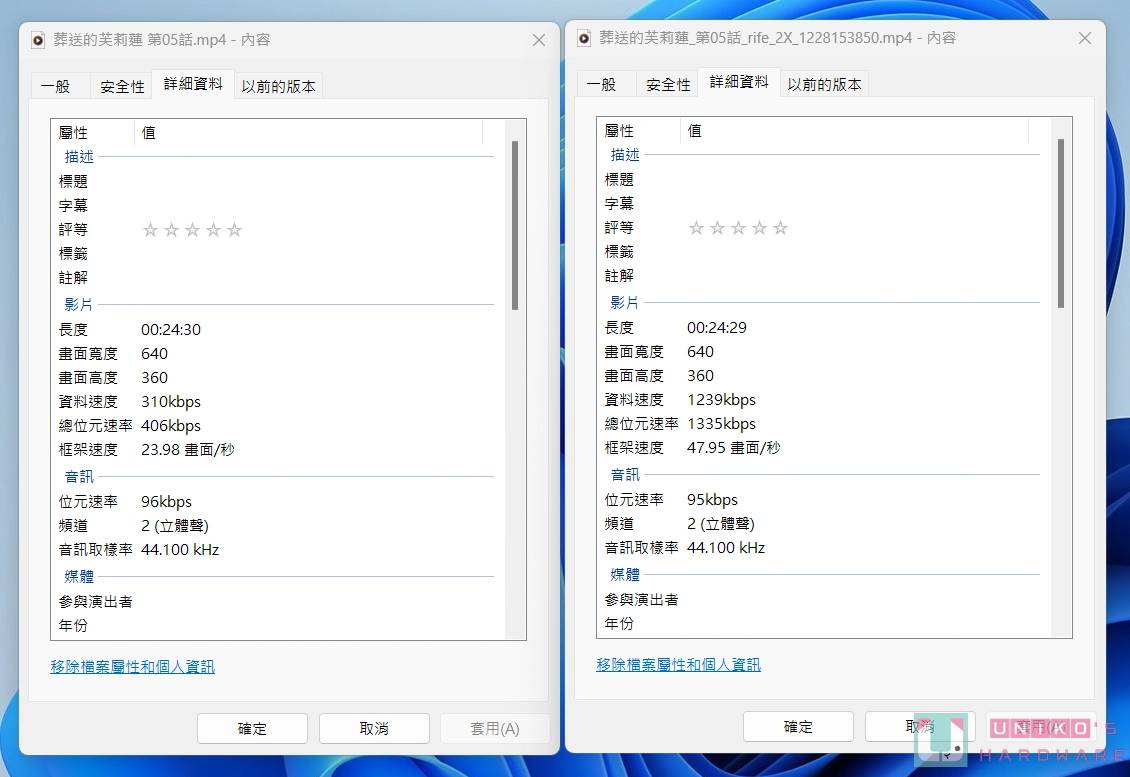Click the scrollbar thumb in rife_2X window's details list
The width and height of the screenshot is (1130, 777).
(x=1061, y=223)
